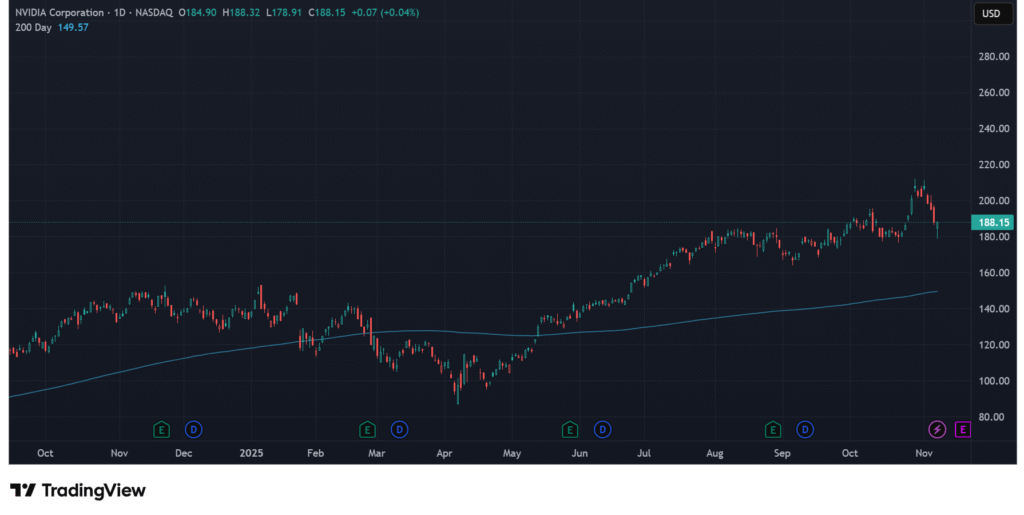Screen dimensions: 1024x515
Task: Open the green earnings marker before Mar
Action: pos(367,429)
